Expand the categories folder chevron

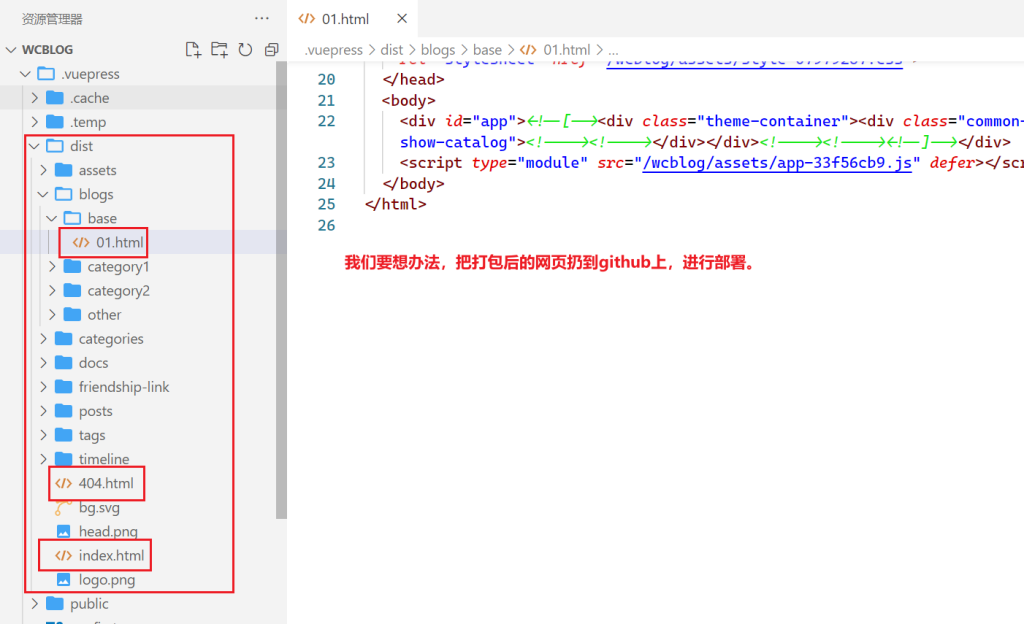(43, 339)
